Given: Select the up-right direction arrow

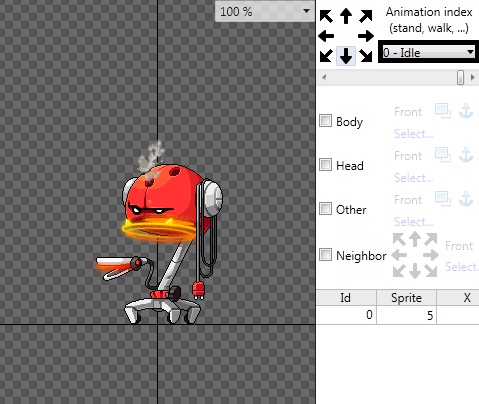Looking at the screenshot, I should [x=366, y=16].
